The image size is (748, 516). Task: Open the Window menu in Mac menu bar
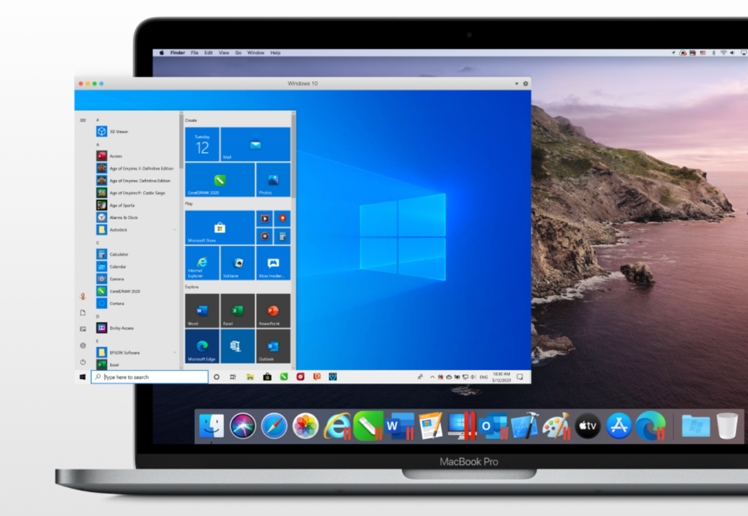click(256, 53)
